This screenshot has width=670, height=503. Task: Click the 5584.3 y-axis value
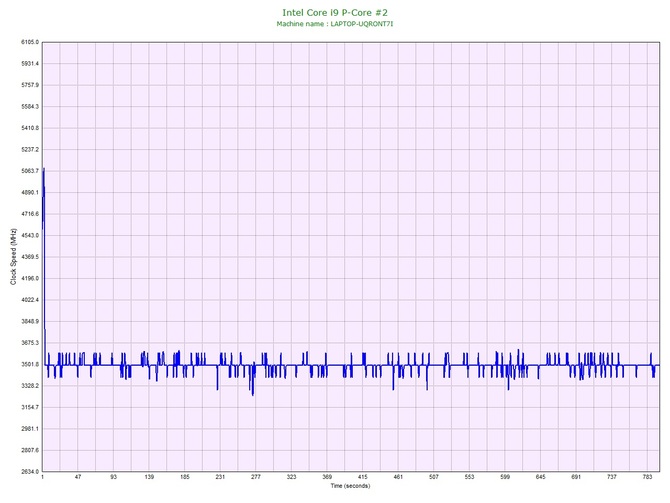pos(30,107)
